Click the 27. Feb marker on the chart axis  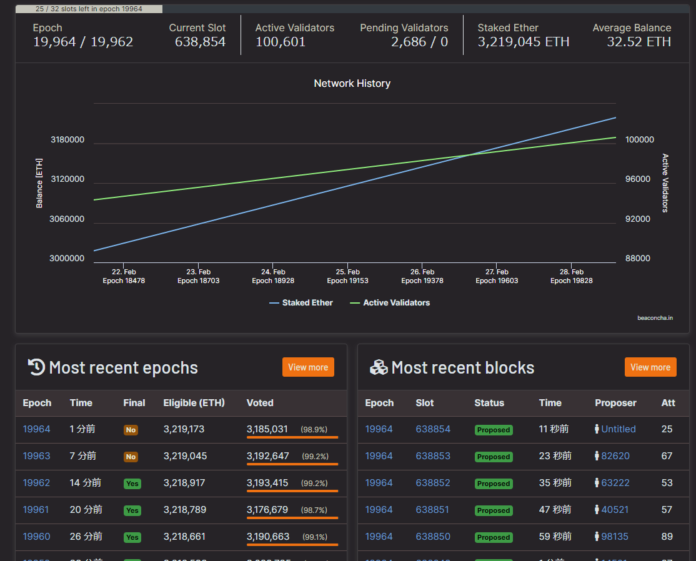point(496,271)
